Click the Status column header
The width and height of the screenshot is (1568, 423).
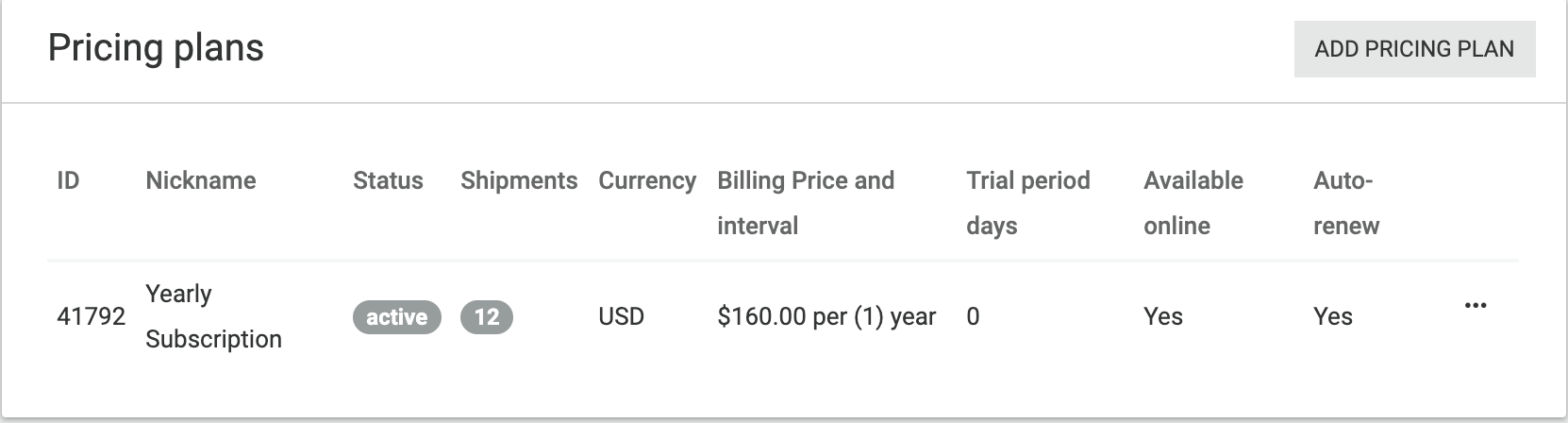tap(388, 180)
